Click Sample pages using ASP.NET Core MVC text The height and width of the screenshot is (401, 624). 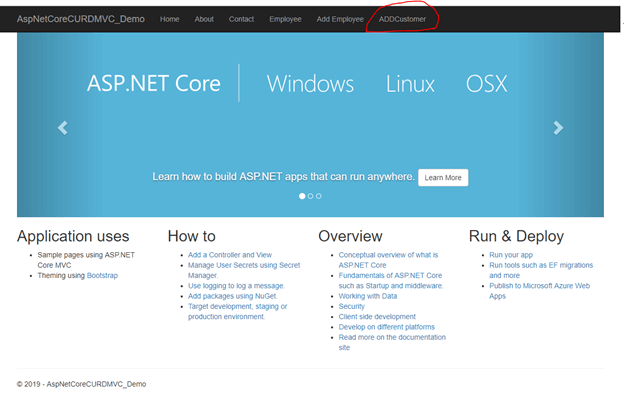[x=86, y=260]
